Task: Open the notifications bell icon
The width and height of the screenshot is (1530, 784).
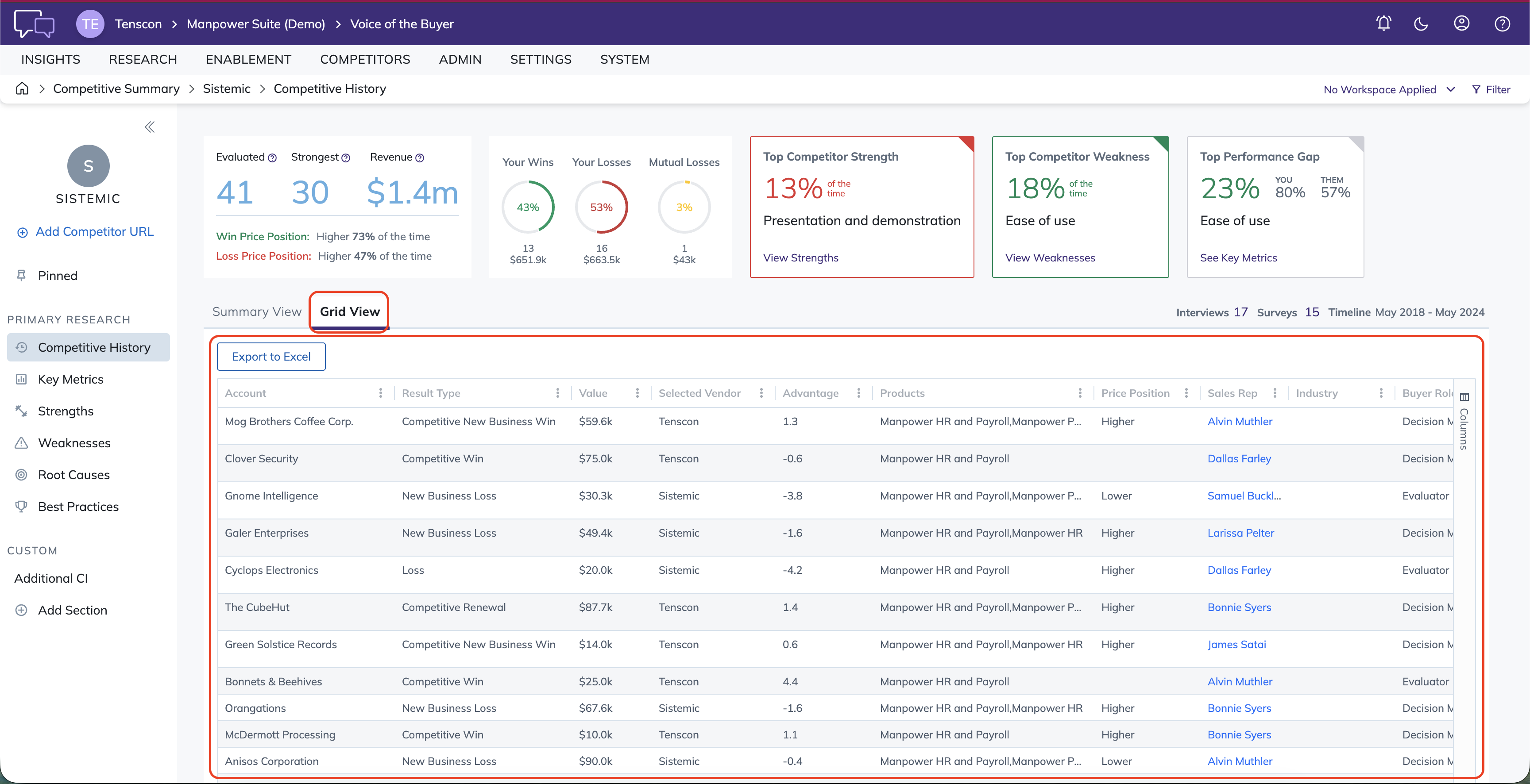Action: [x=1383, y=24]
